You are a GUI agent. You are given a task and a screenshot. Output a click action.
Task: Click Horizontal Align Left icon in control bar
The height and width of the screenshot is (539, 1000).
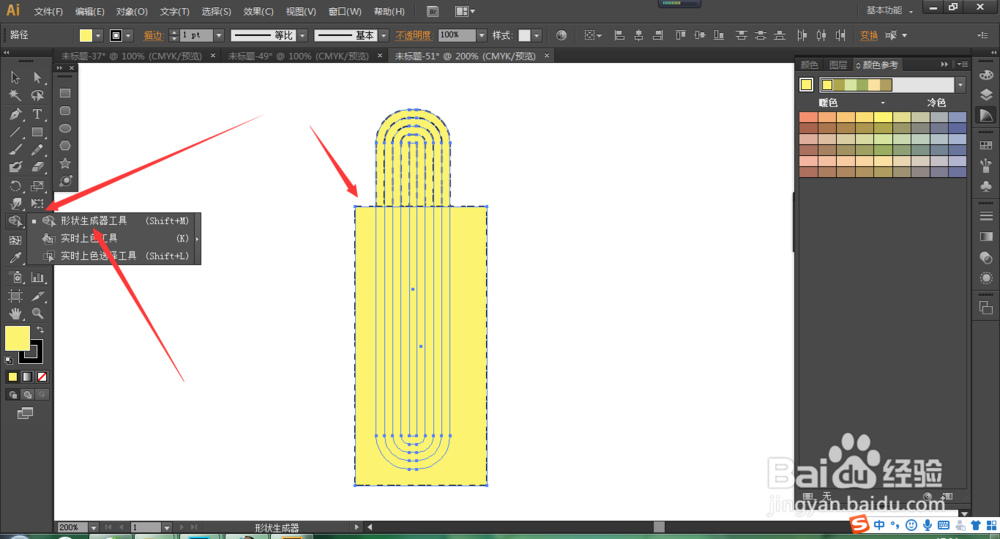(x=619, y=35)
